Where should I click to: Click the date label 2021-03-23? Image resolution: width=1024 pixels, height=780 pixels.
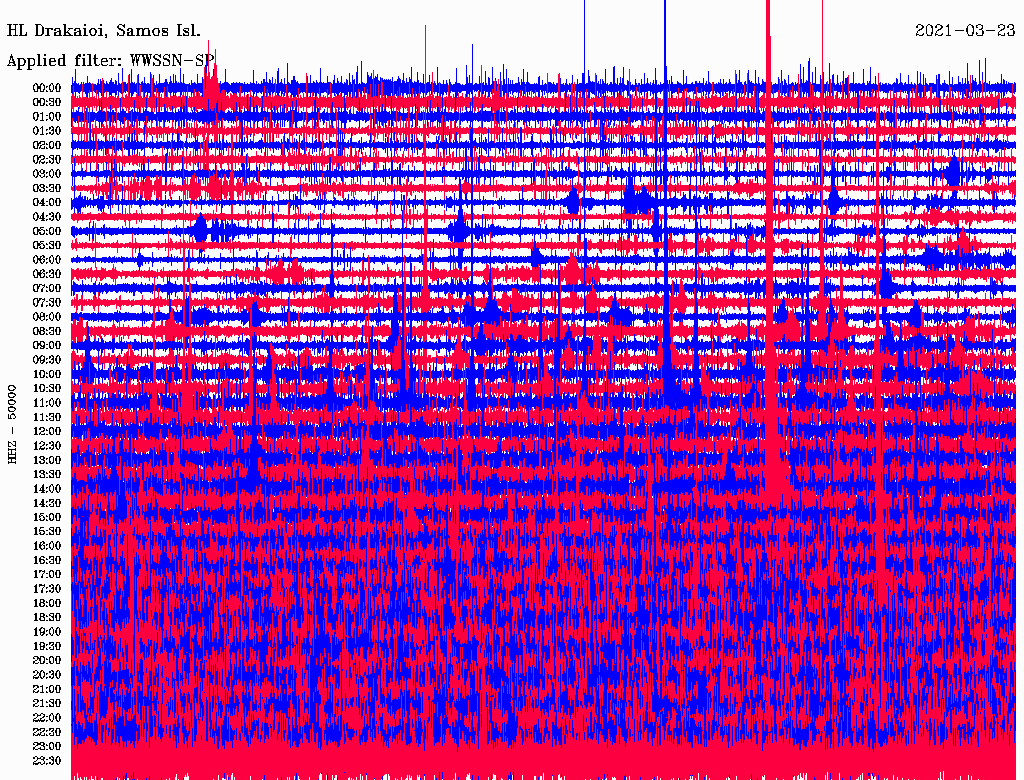965,30
